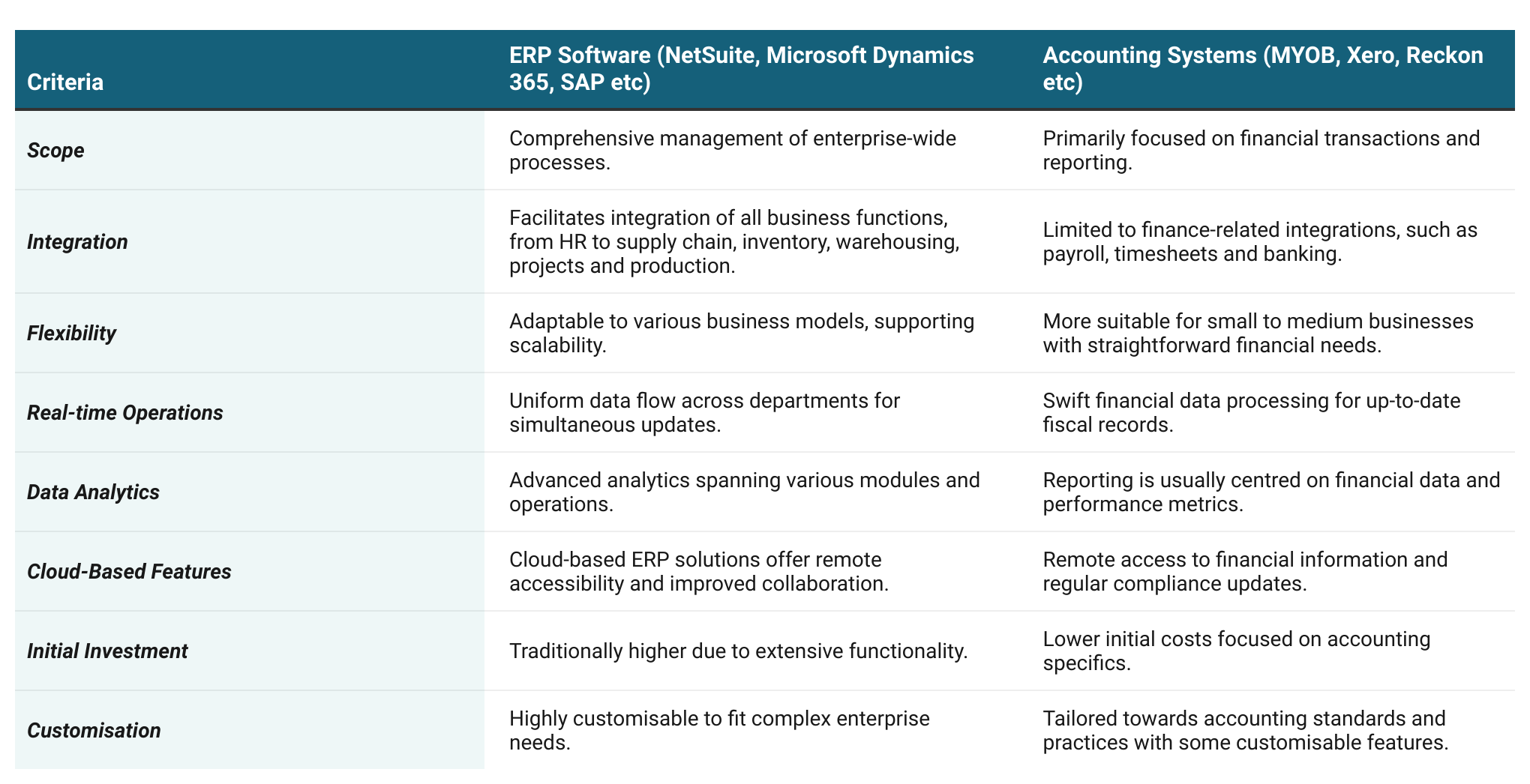The width and height of the screenshot is (1530, 784).
Task: Select the 'Criteria' header cell
Action: coord(250,70)
